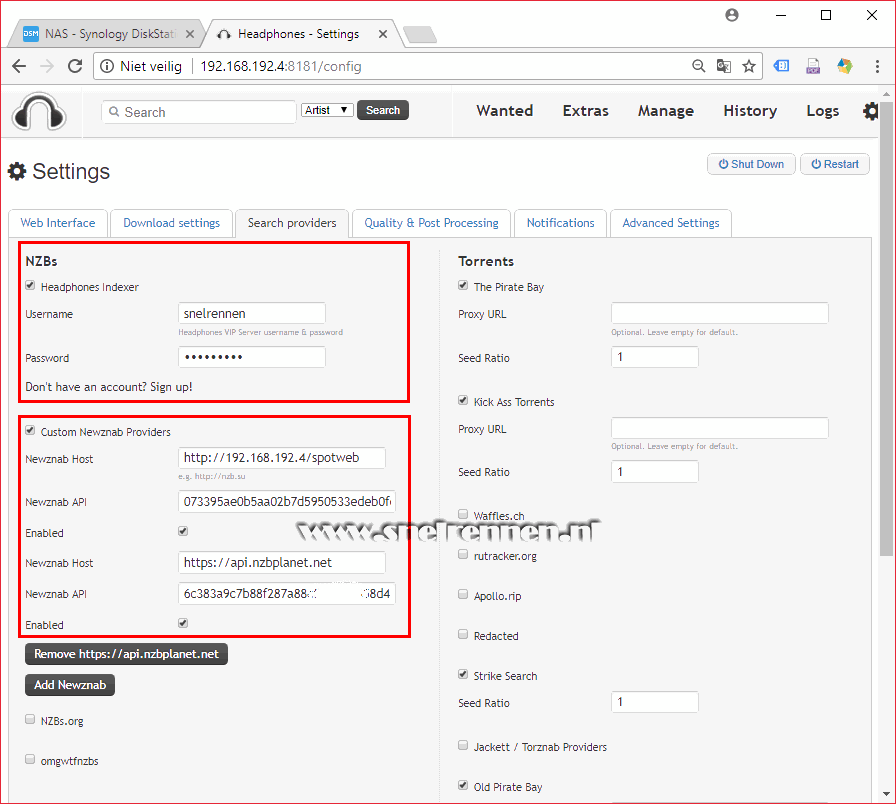Click The Pirate Bay Proxy URL field
Screen dimensions: 896x804
pos(719,313)
